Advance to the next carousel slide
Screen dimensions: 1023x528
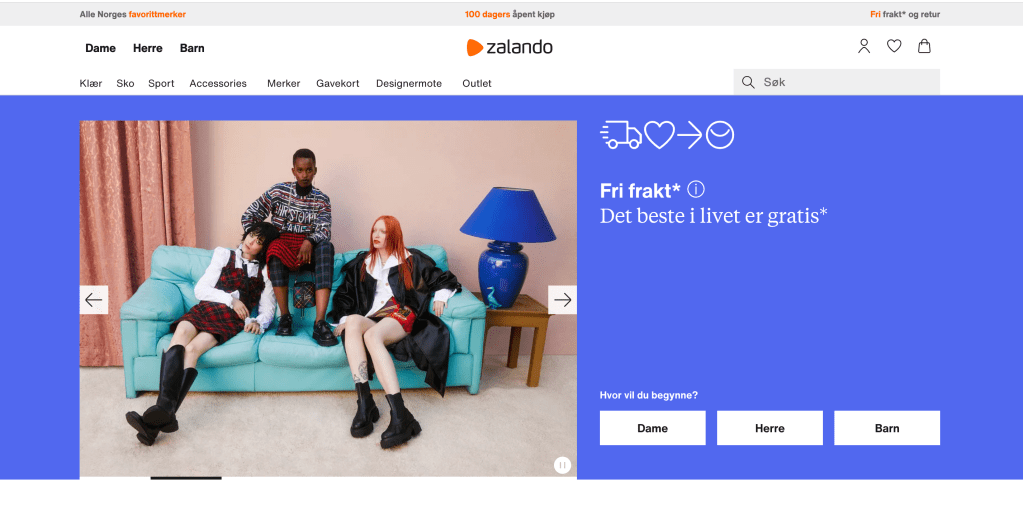[562, 300]
